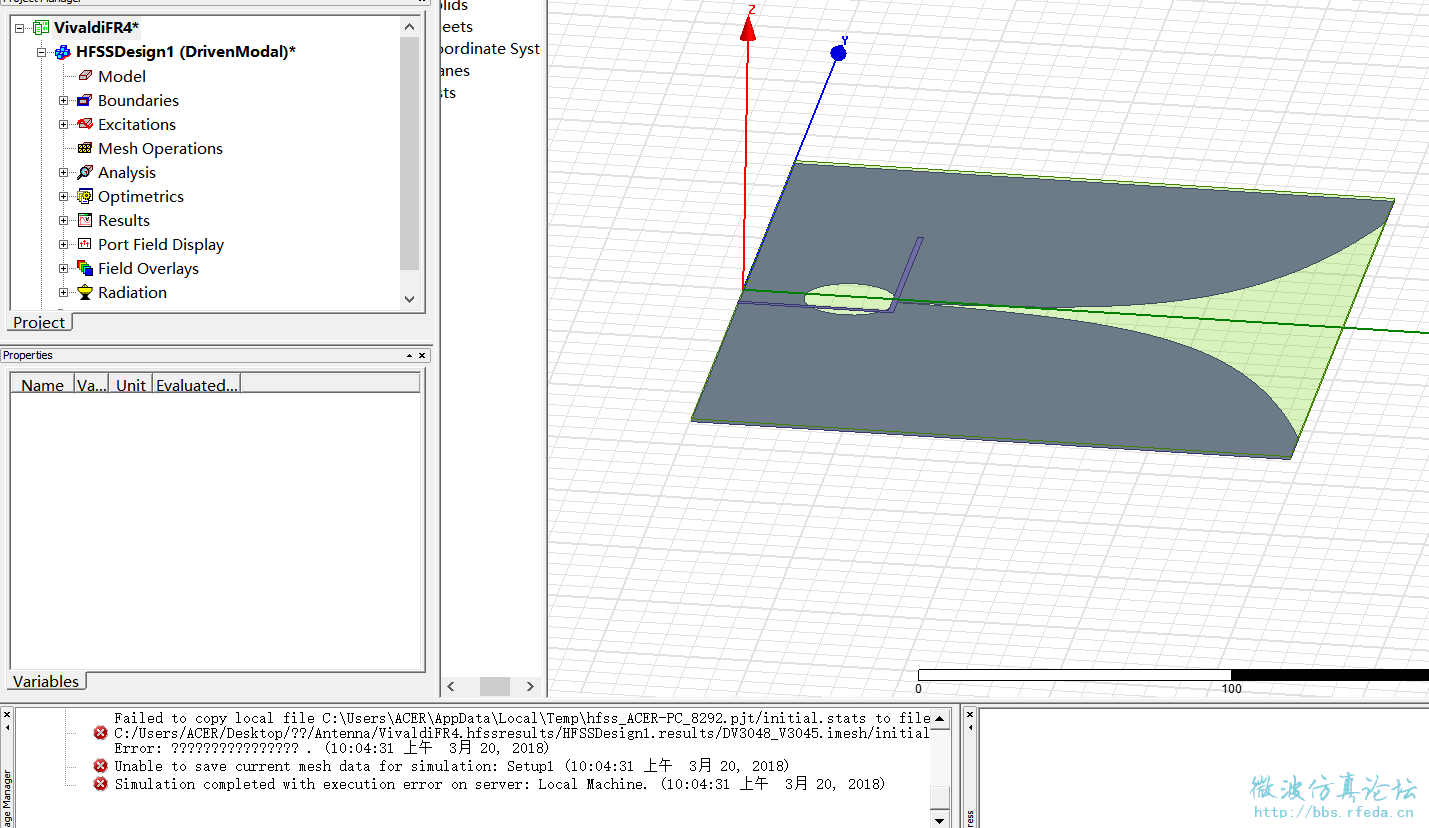The height and width of the screenshot is (828, 1429).
Task: Click the Evaluated... column header
Action: pos(196,385)
